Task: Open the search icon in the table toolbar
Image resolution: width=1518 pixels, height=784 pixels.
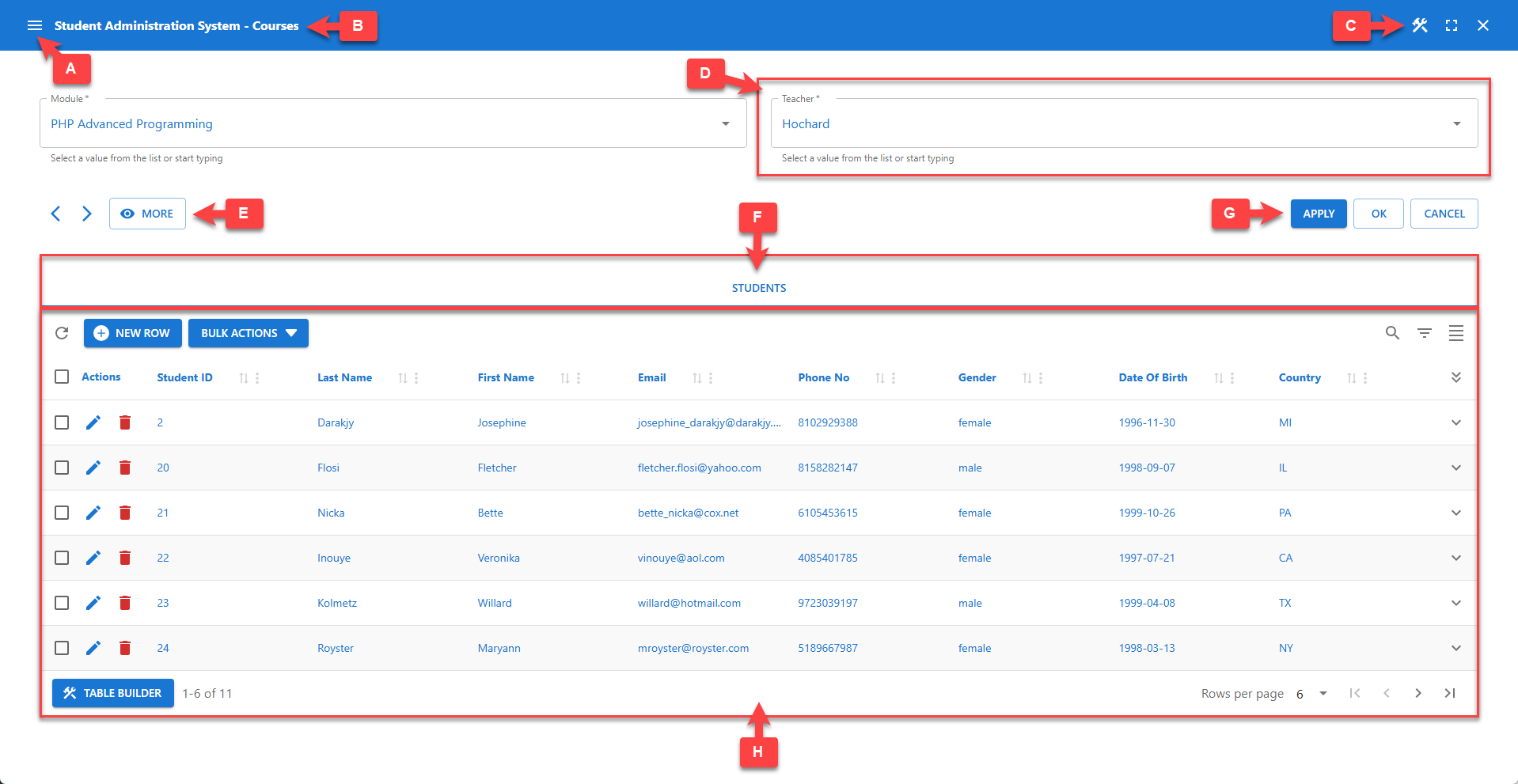Action: click(1392, 333)
